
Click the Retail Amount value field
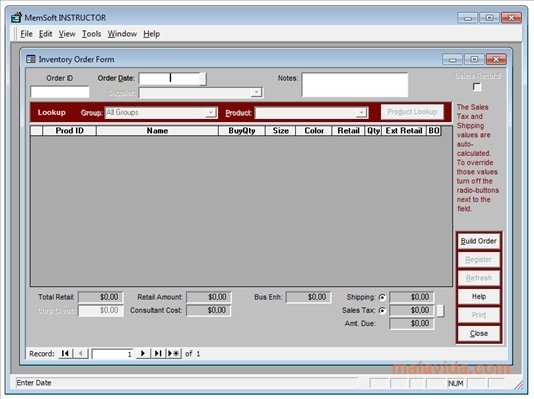(209, 297)
